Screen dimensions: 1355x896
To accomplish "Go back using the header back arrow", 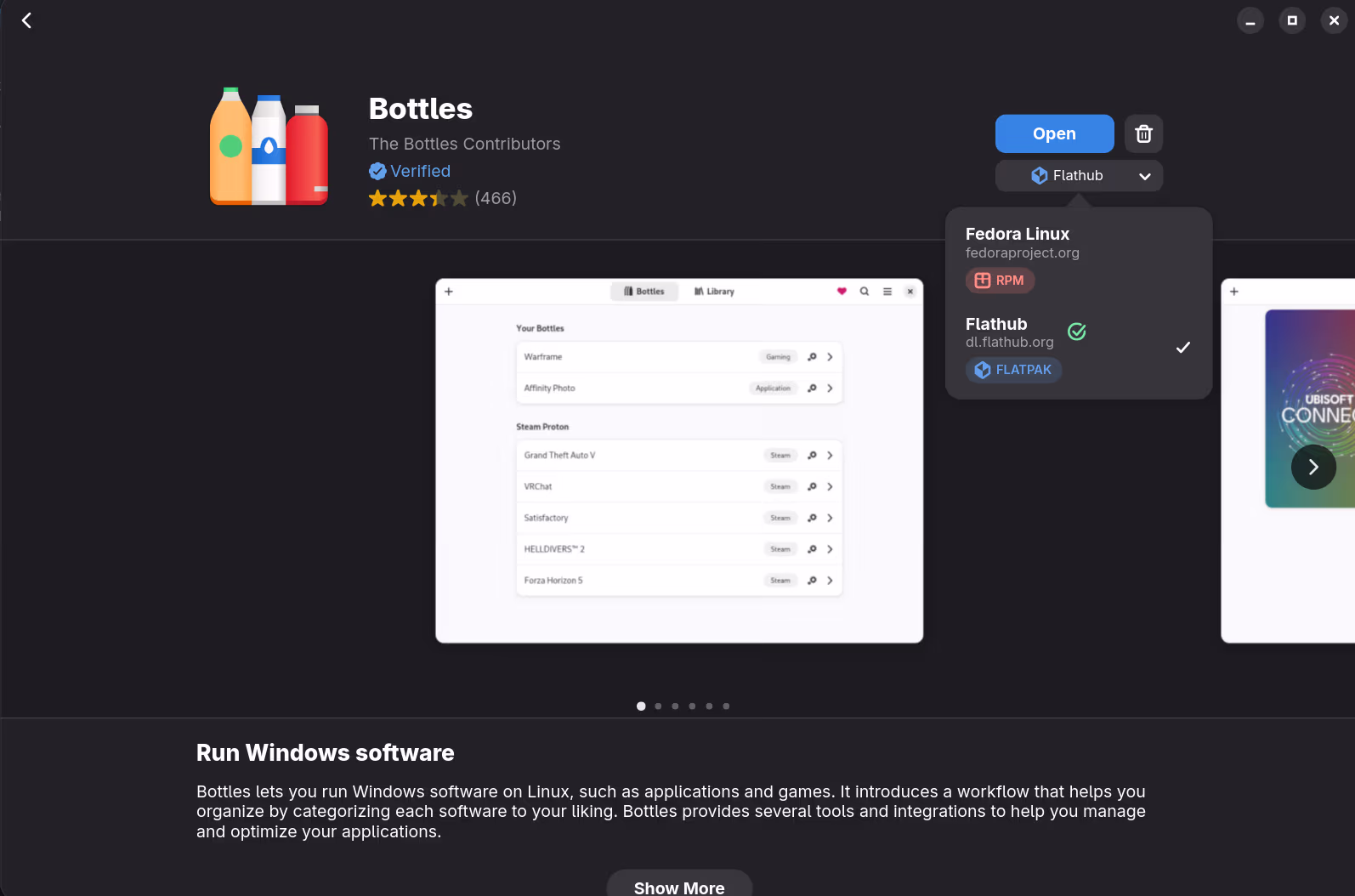I will click(x=26, y=20).
